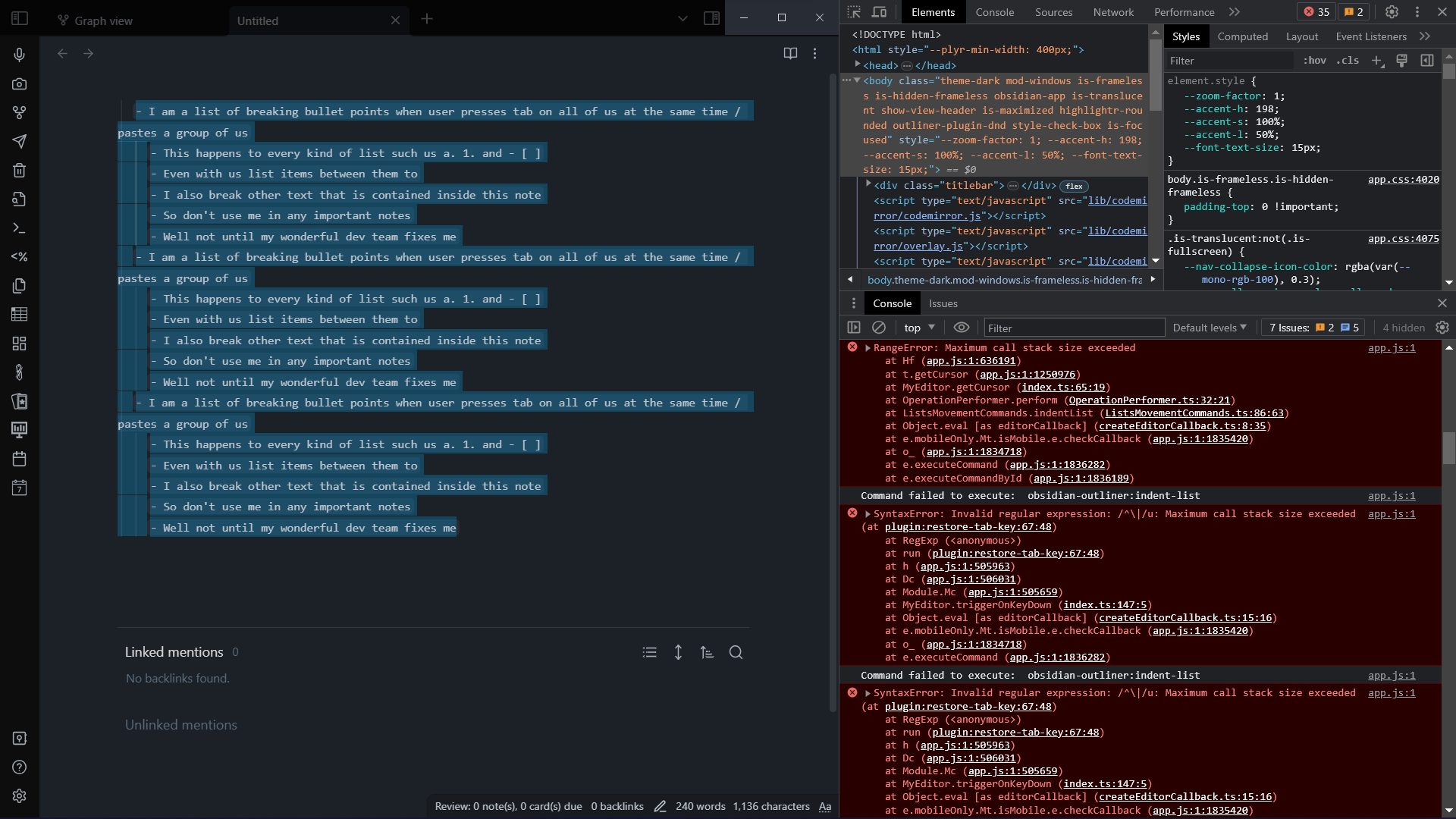This screenshot has width=1456, height=819.
Task: Create a live expression with the eye icon
Action: click(x=961, y=327)
